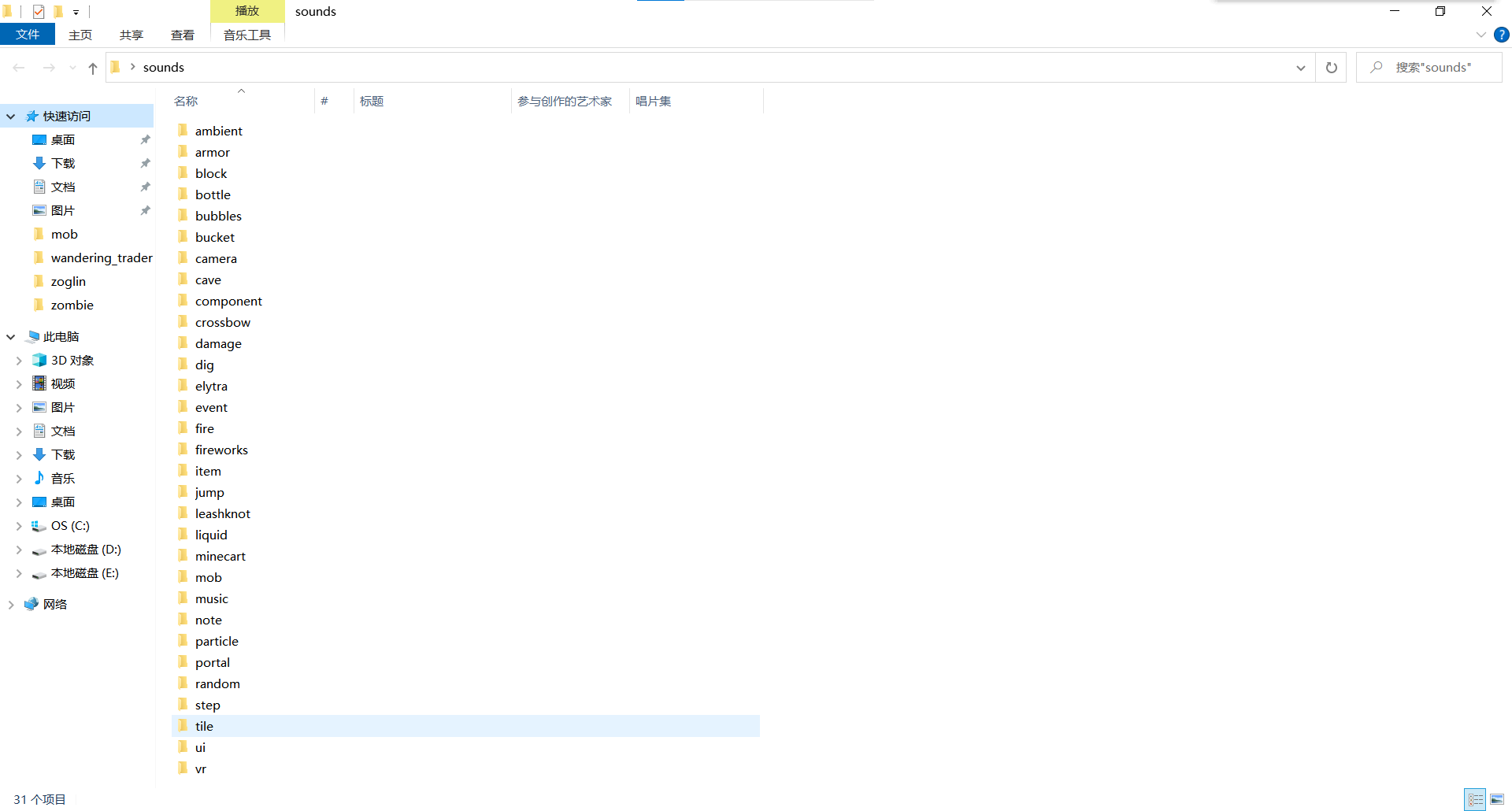
Task: Switch to the 主页 ribbon tab
Action: 80,35
